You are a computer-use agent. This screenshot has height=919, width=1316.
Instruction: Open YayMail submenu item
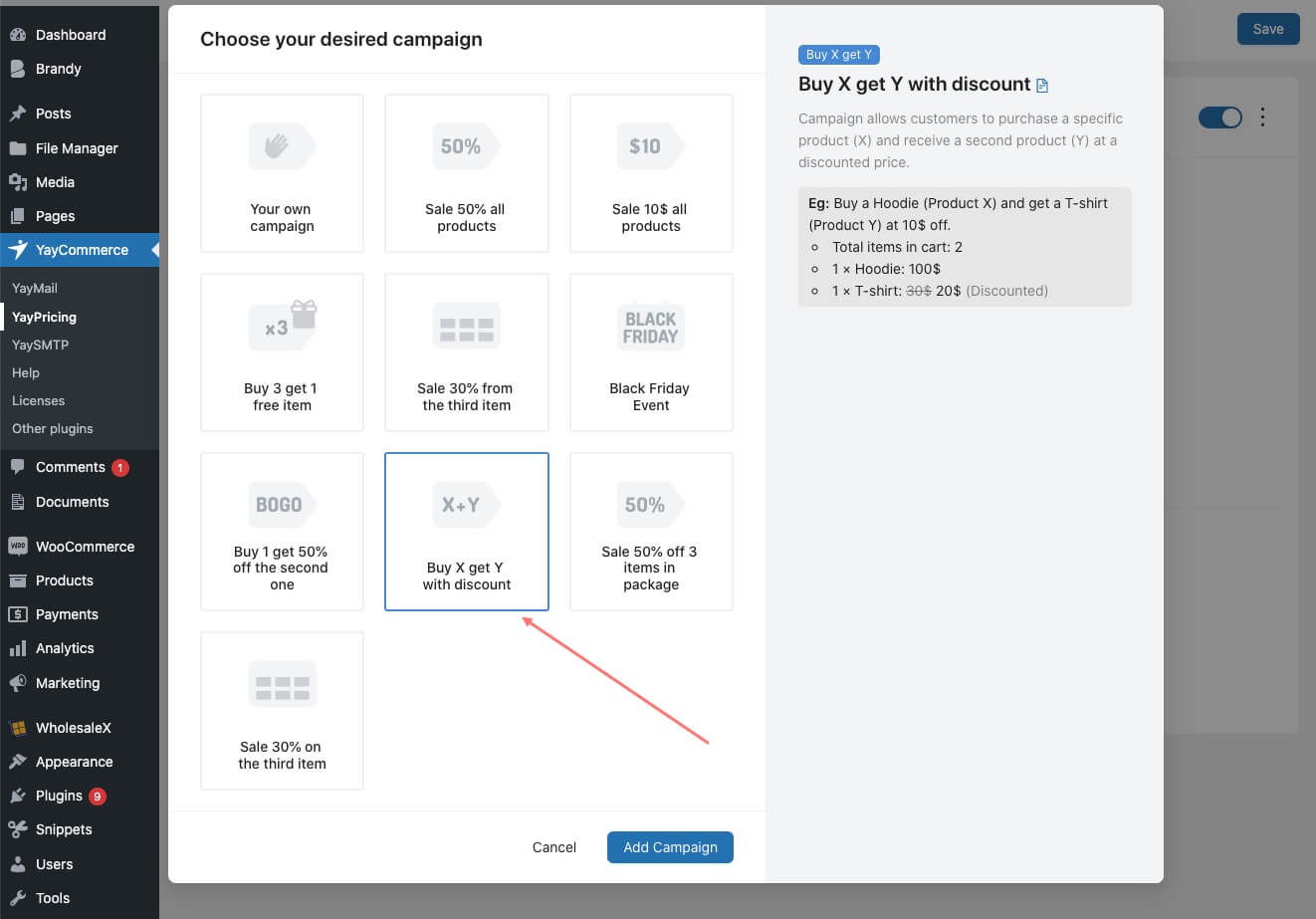[x=35, y=288]
